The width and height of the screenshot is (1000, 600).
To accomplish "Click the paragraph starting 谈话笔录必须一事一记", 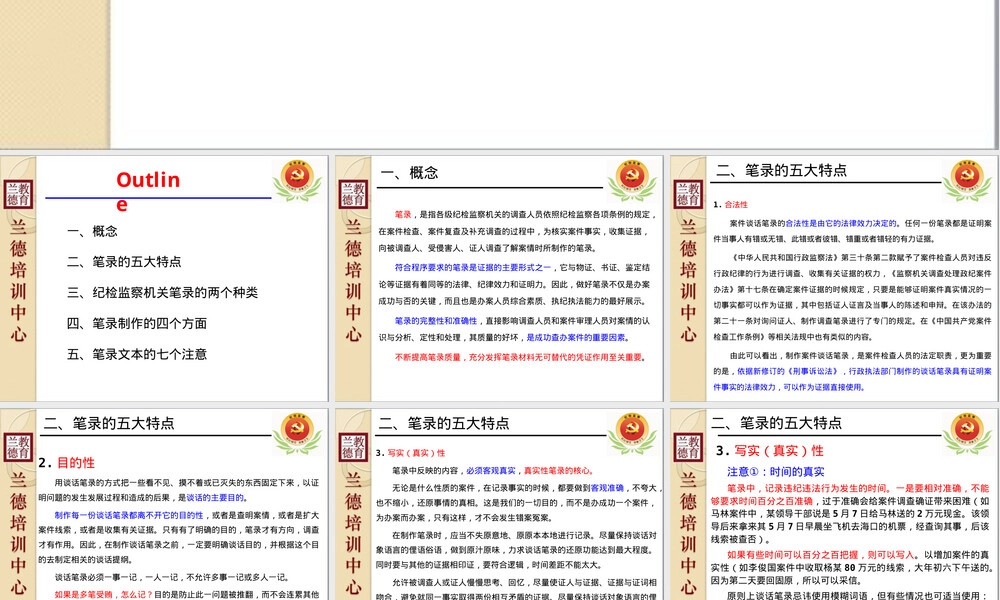I will [172, 578].
